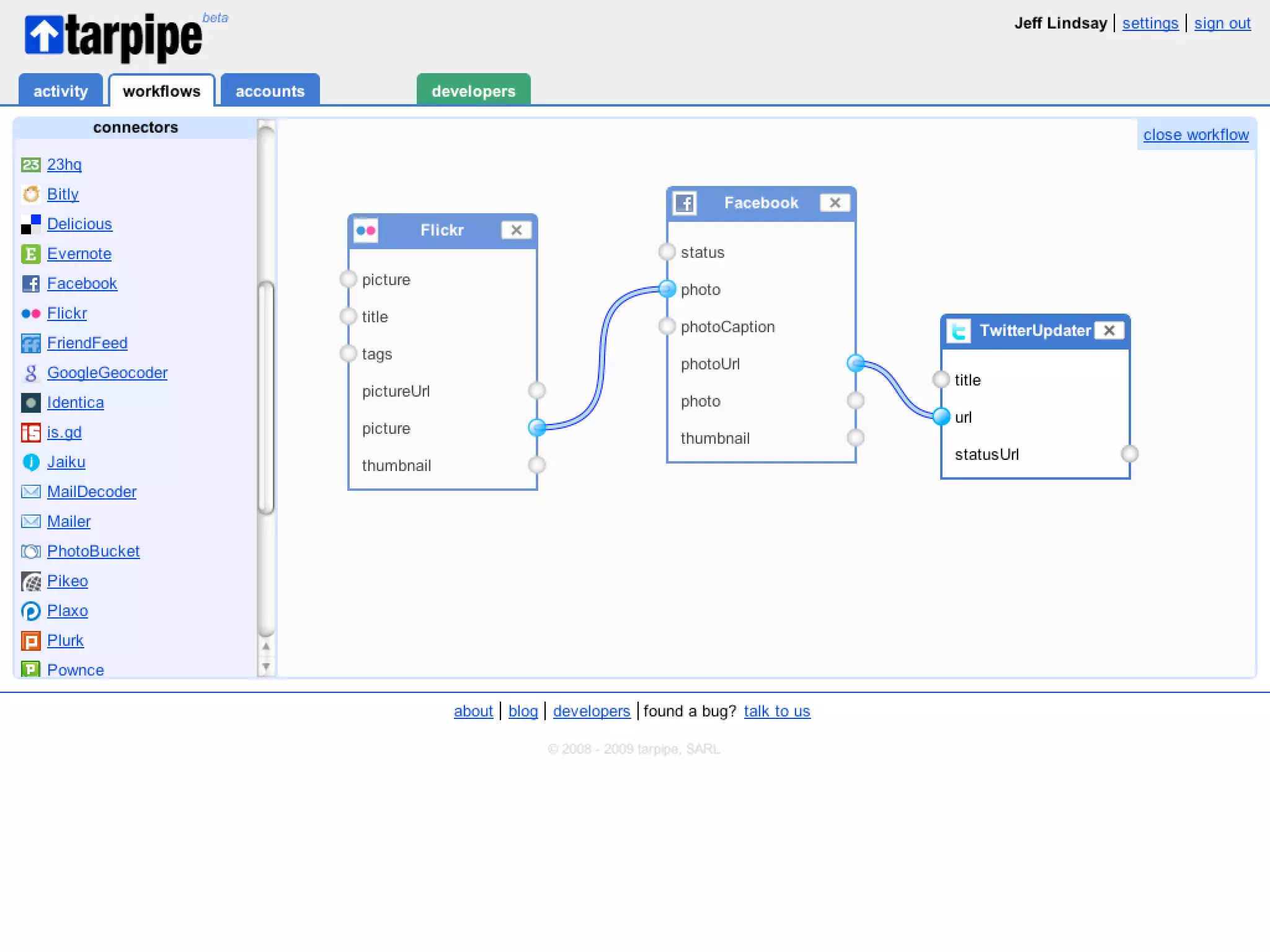Click the Twitter bird icon in TwitterUpdater node
The width and height of the screenshot is (1270, 952).
click(959, 331)
